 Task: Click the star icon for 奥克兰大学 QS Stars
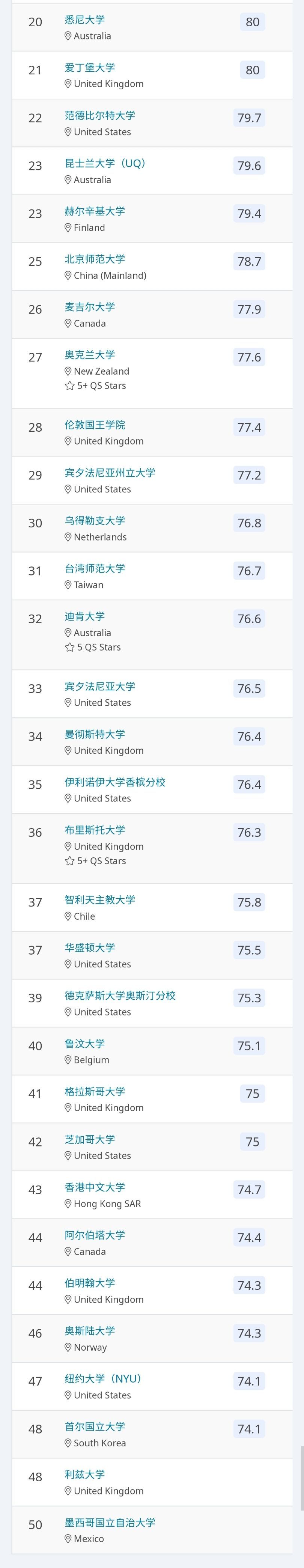69,385
